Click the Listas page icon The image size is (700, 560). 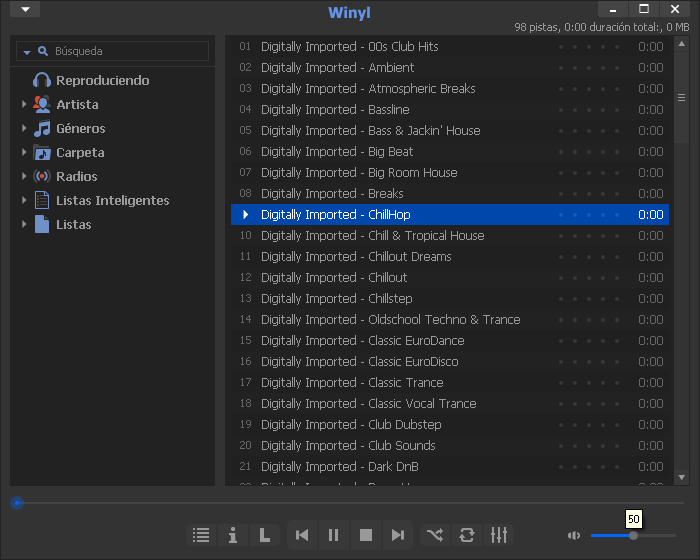click(x=42, y=224)
